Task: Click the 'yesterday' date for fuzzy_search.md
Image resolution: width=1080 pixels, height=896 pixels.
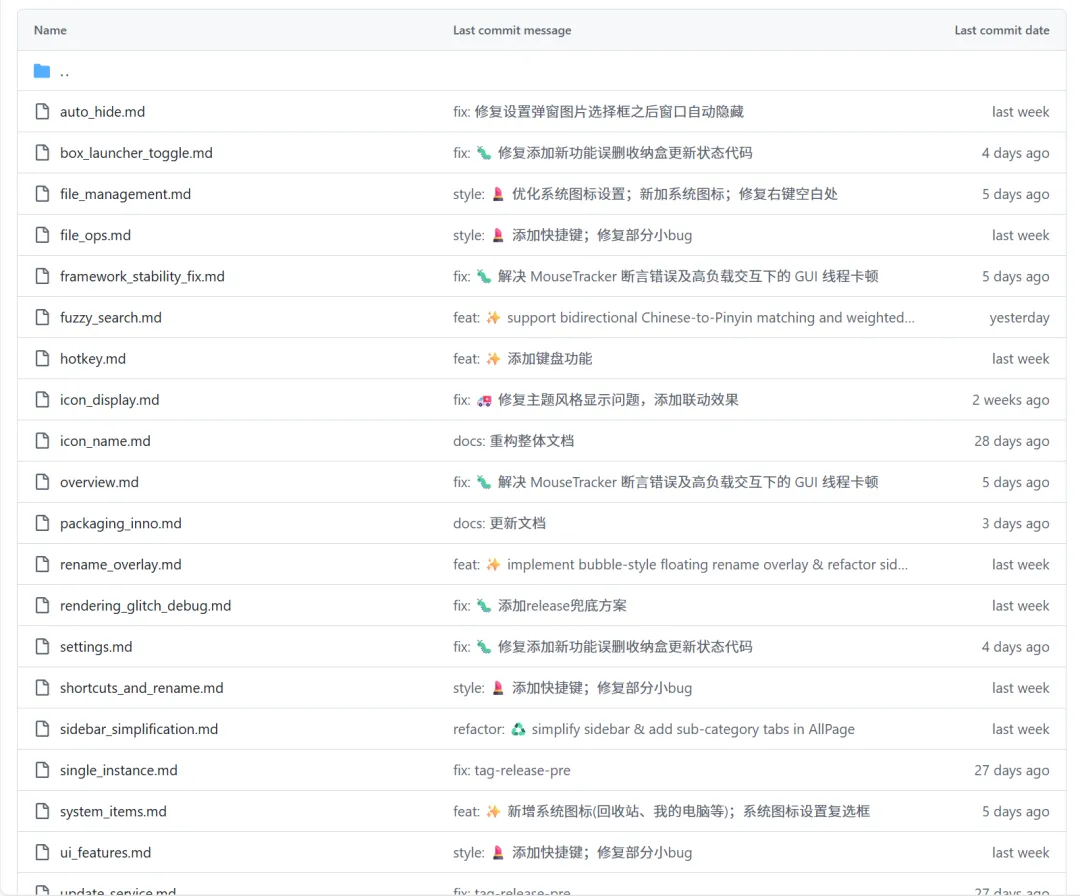Action: (1019, 317)
